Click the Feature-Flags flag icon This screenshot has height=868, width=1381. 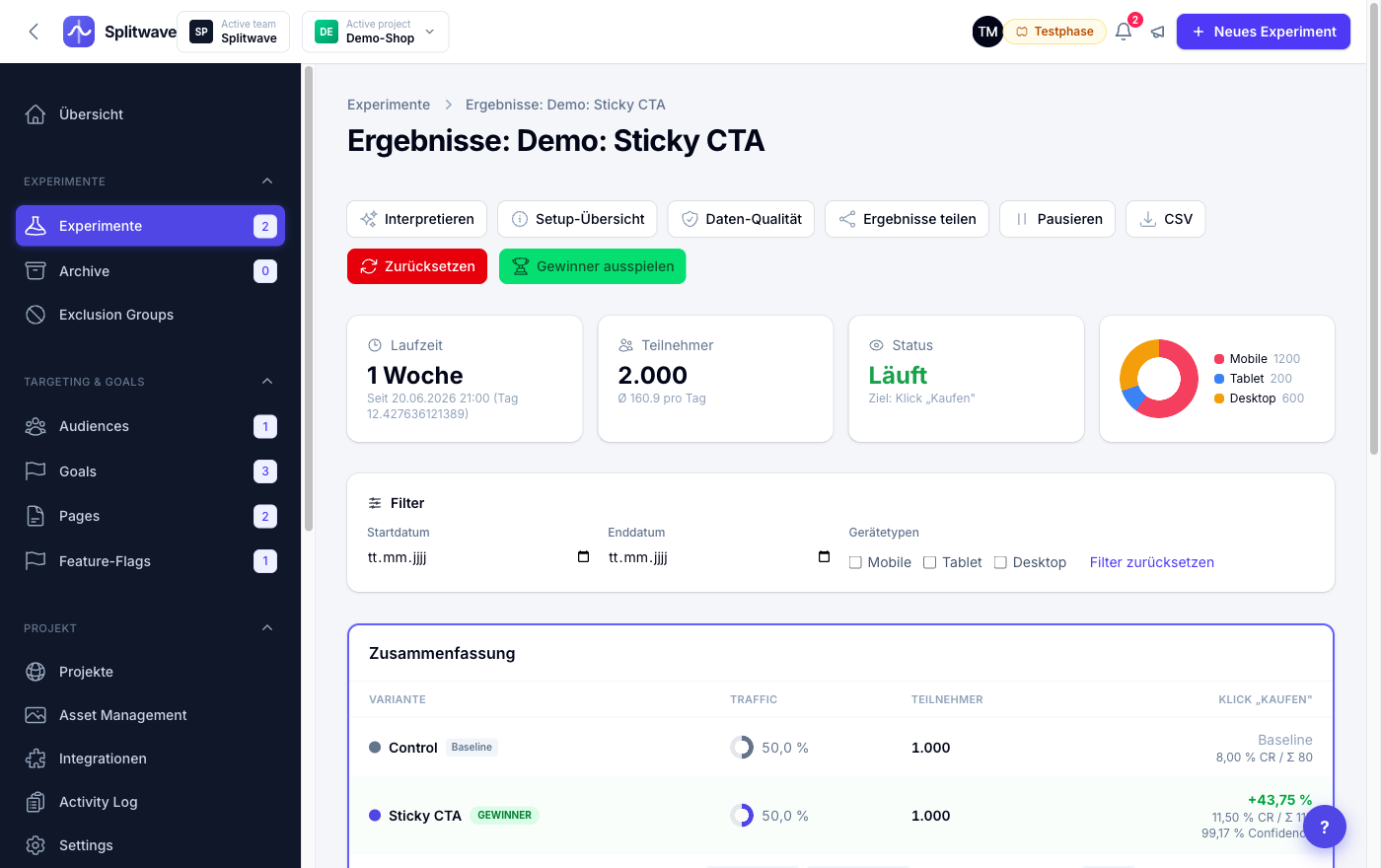coord(36,561)
